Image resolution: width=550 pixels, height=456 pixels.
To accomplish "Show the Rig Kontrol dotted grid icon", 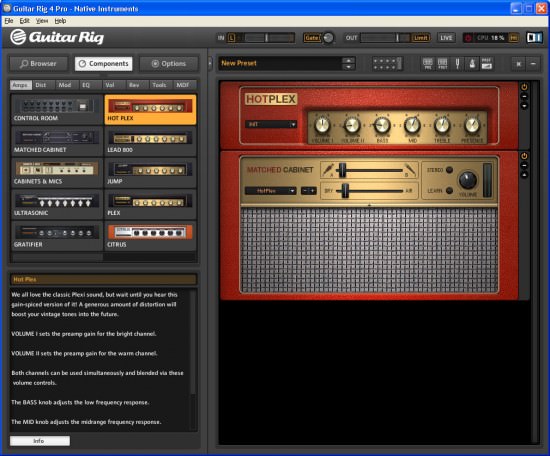I will click(x=387, y=64).
